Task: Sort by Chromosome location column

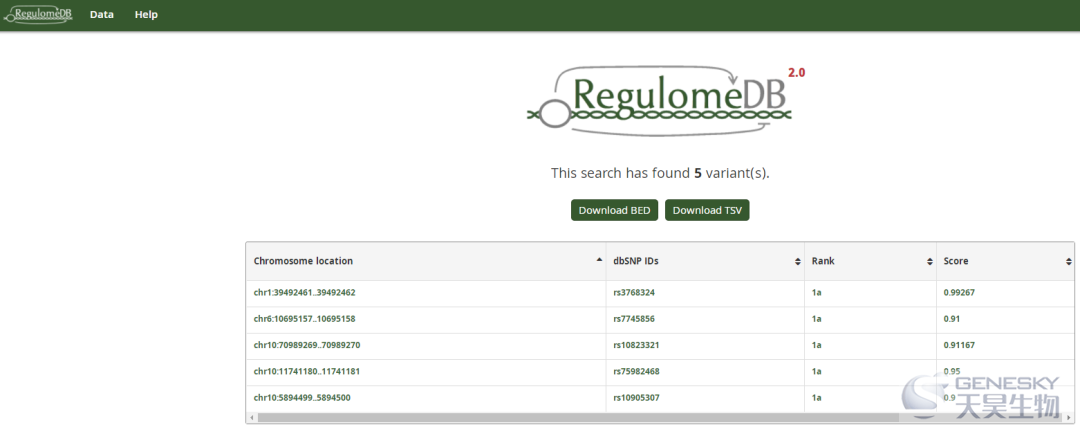Action: 426,261
